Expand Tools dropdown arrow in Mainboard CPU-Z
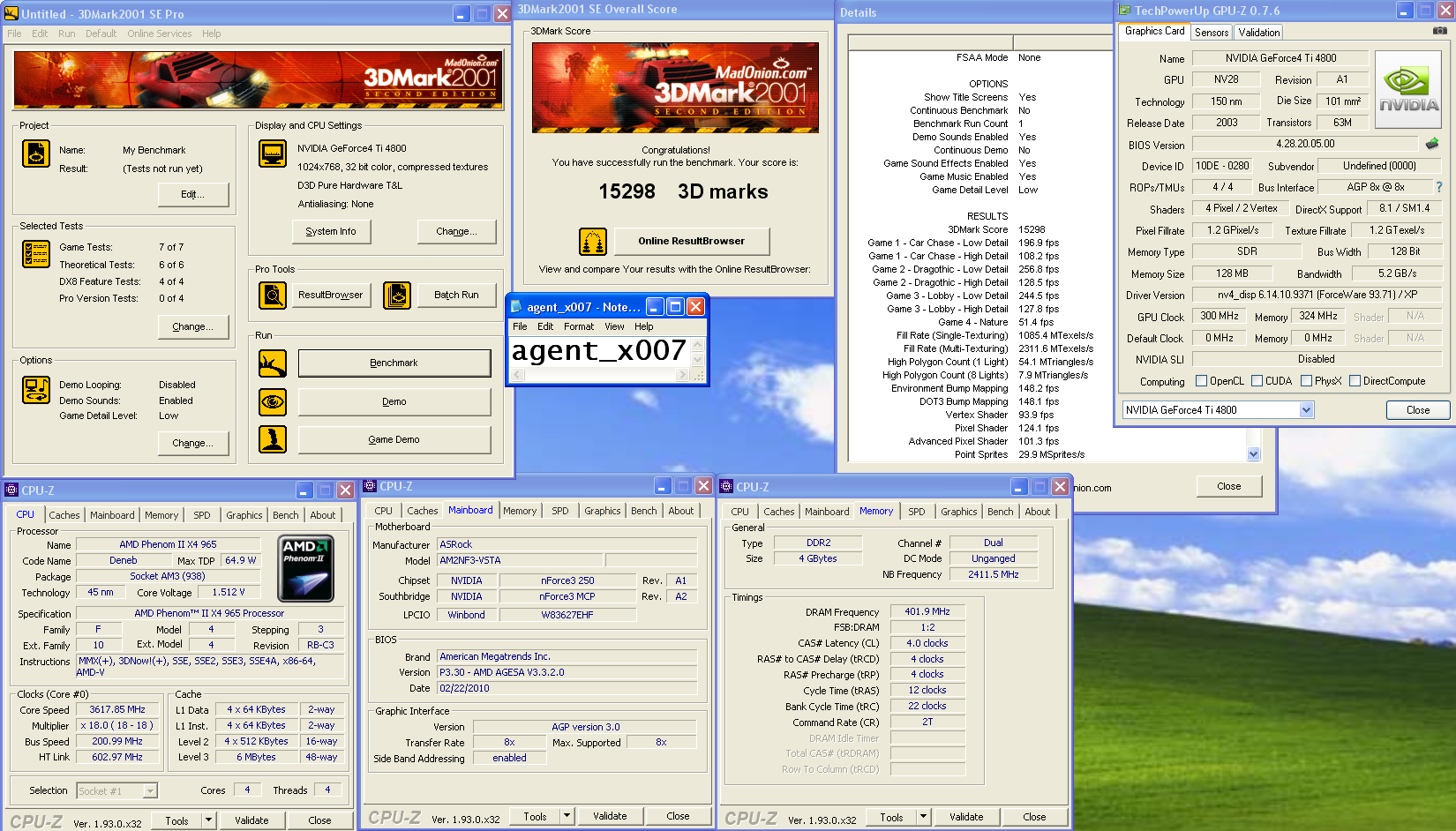The height and width of the screenshot is (831, 1456). [567, 816]
